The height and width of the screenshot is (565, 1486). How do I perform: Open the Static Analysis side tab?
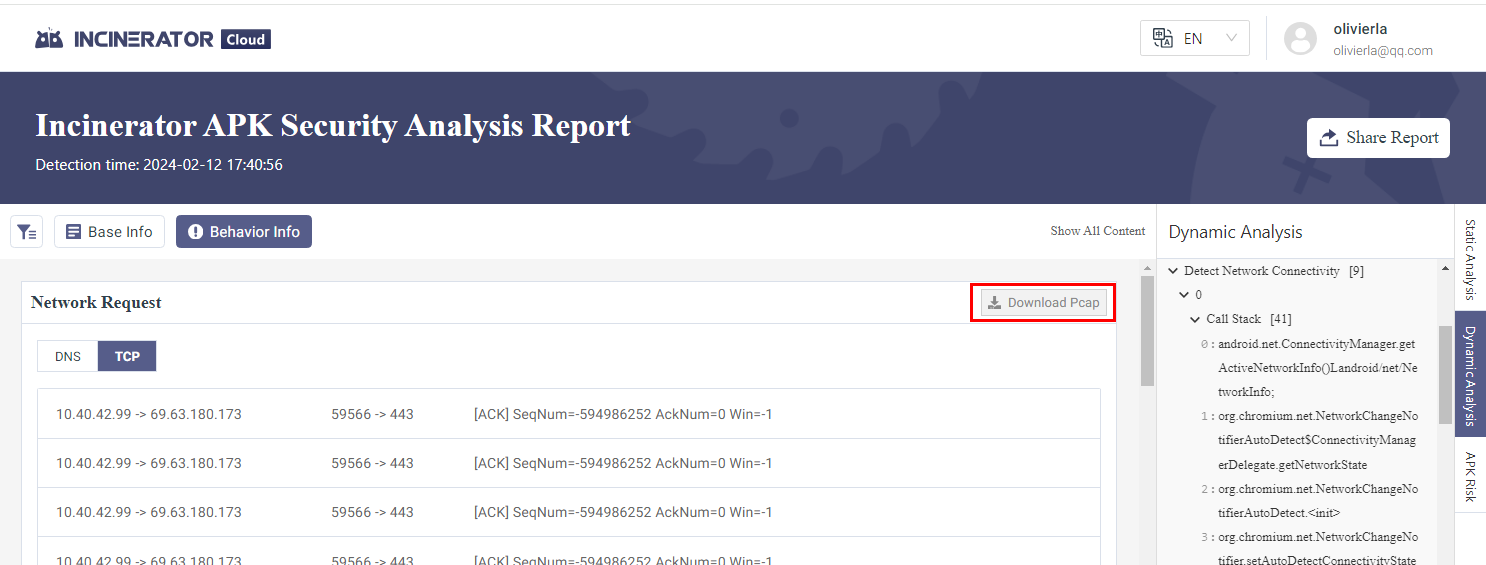point(1470,259)
